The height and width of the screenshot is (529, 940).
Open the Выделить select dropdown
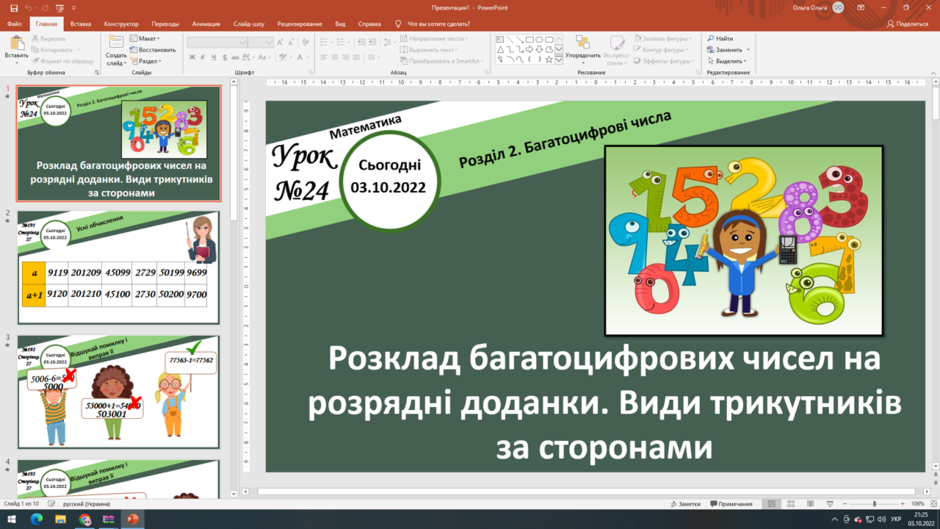click(x=727, y=61)
